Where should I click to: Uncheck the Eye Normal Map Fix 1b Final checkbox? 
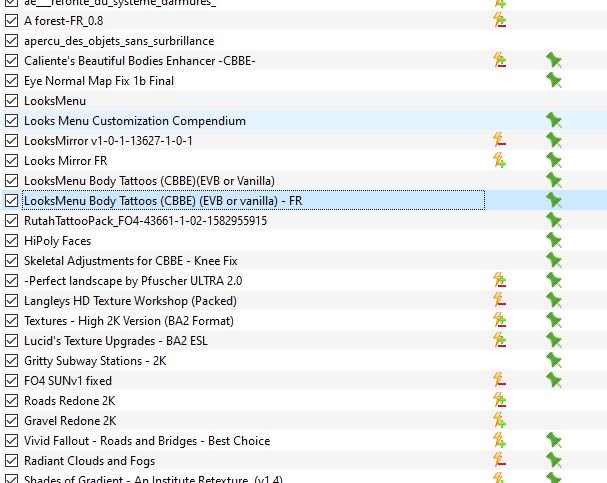(x=11, y=80)
